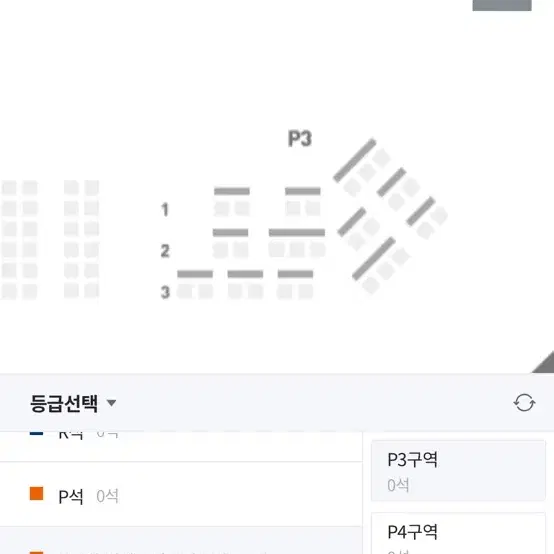This screenshot has width=554, height=554.
Task: Click the row number 2 label
Action: (165, 251)
